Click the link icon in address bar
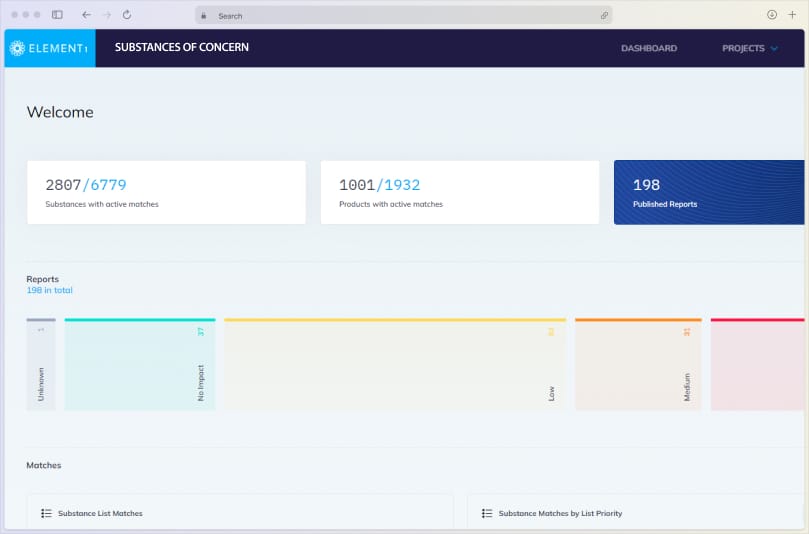 coord(604,16)
